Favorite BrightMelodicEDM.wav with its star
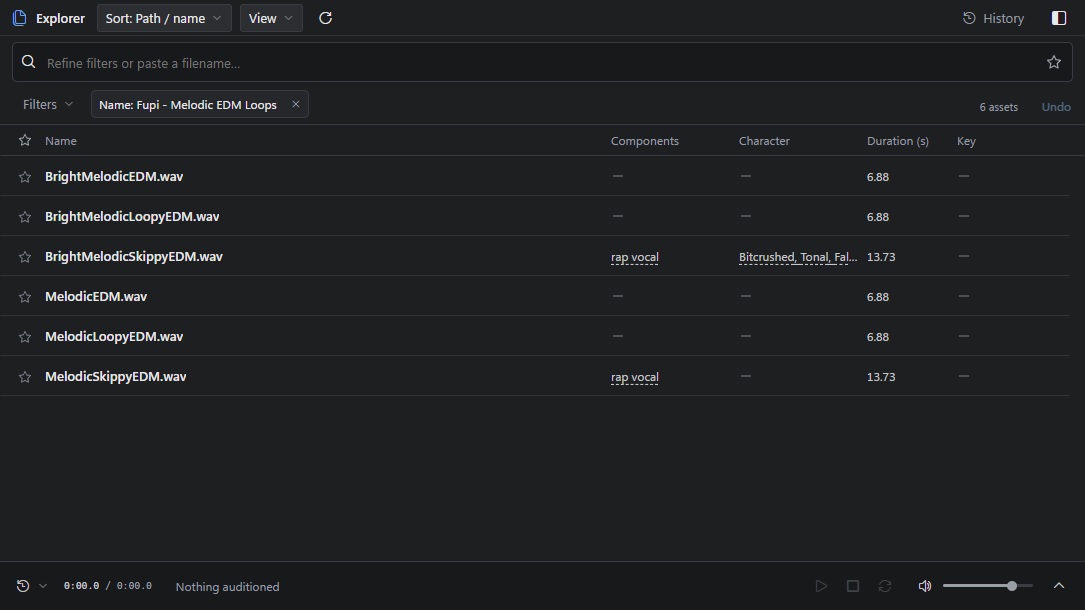The width and height of the screenshot is (1085, 610). click(x=25, y=176)
